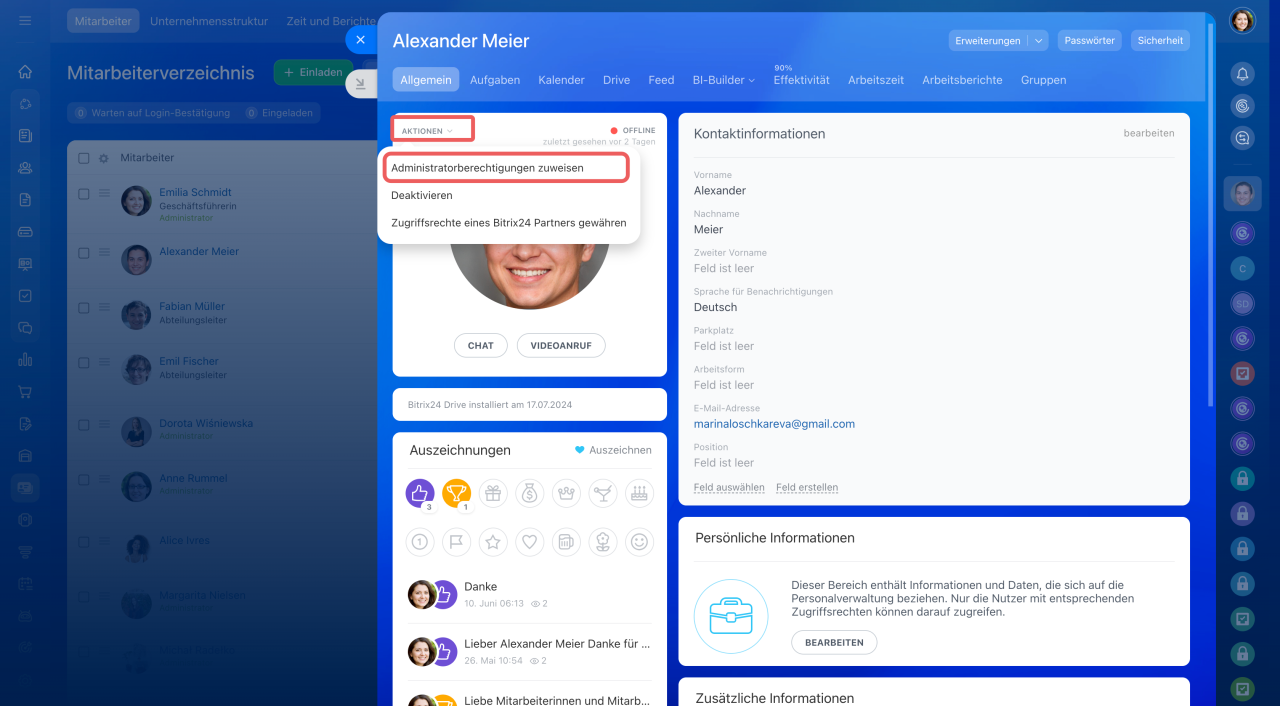Tick the checkbox for Alice Ivres

[84, 542]
